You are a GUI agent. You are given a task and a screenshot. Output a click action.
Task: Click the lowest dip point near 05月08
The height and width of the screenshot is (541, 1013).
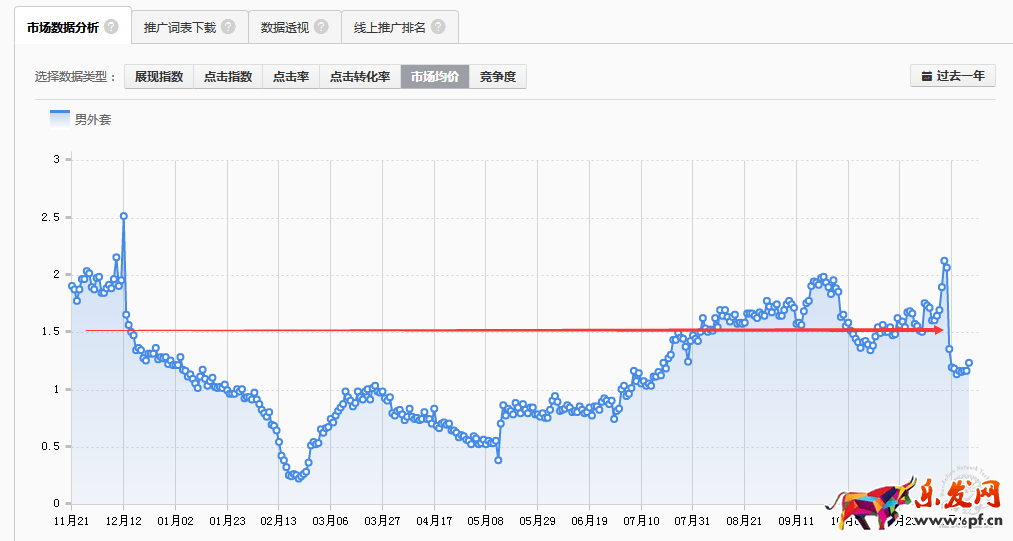[x=498, y=460]
